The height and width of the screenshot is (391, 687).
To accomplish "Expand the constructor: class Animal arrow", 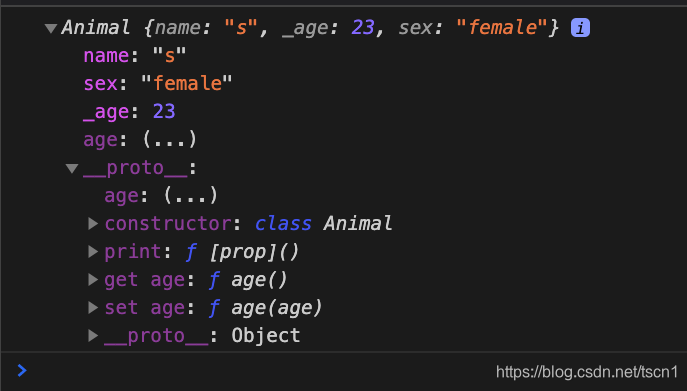I will [92, 224].
